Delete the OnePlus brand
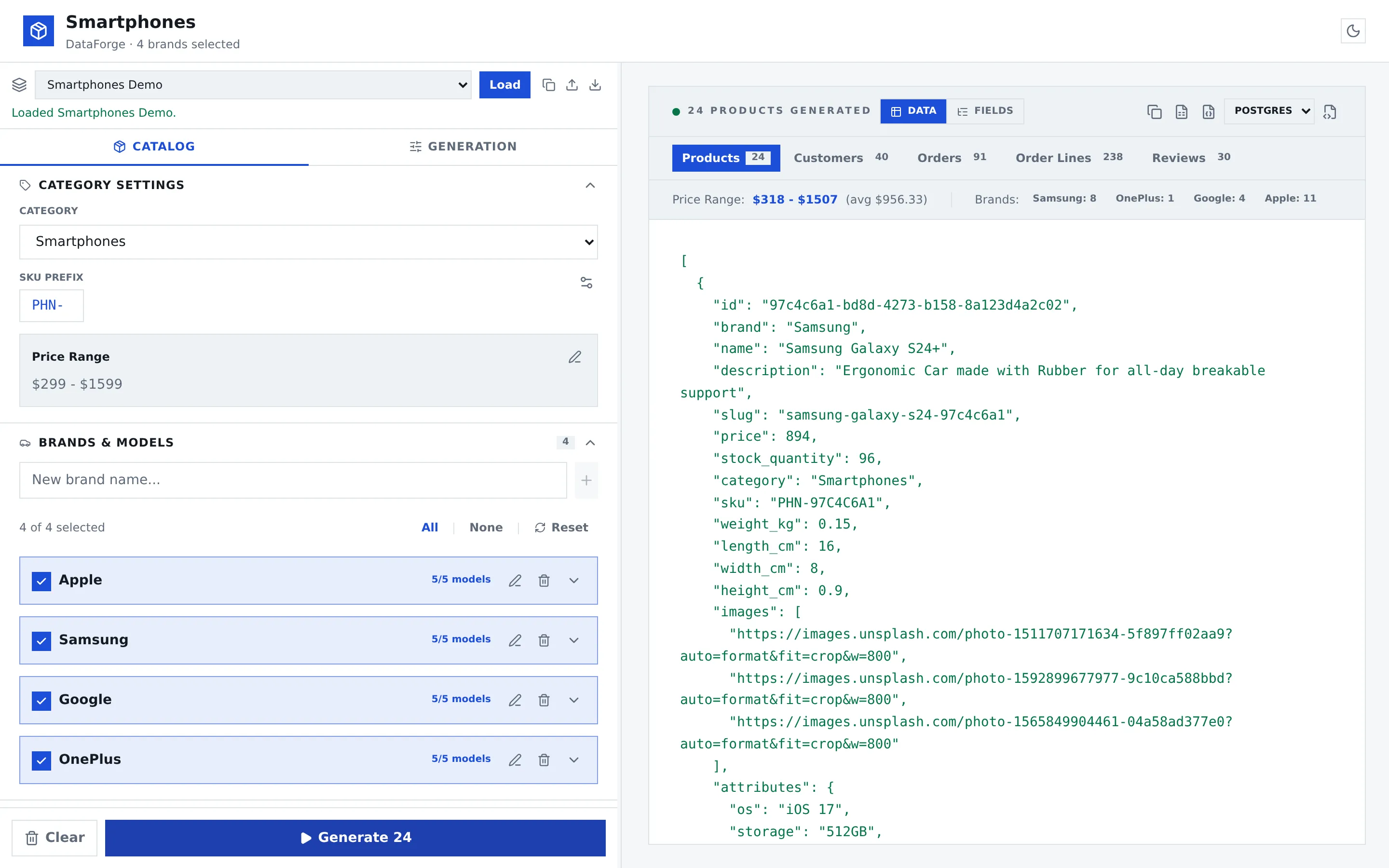The height and width of the screenshot is (868, 1389). [x=544, y=759]
